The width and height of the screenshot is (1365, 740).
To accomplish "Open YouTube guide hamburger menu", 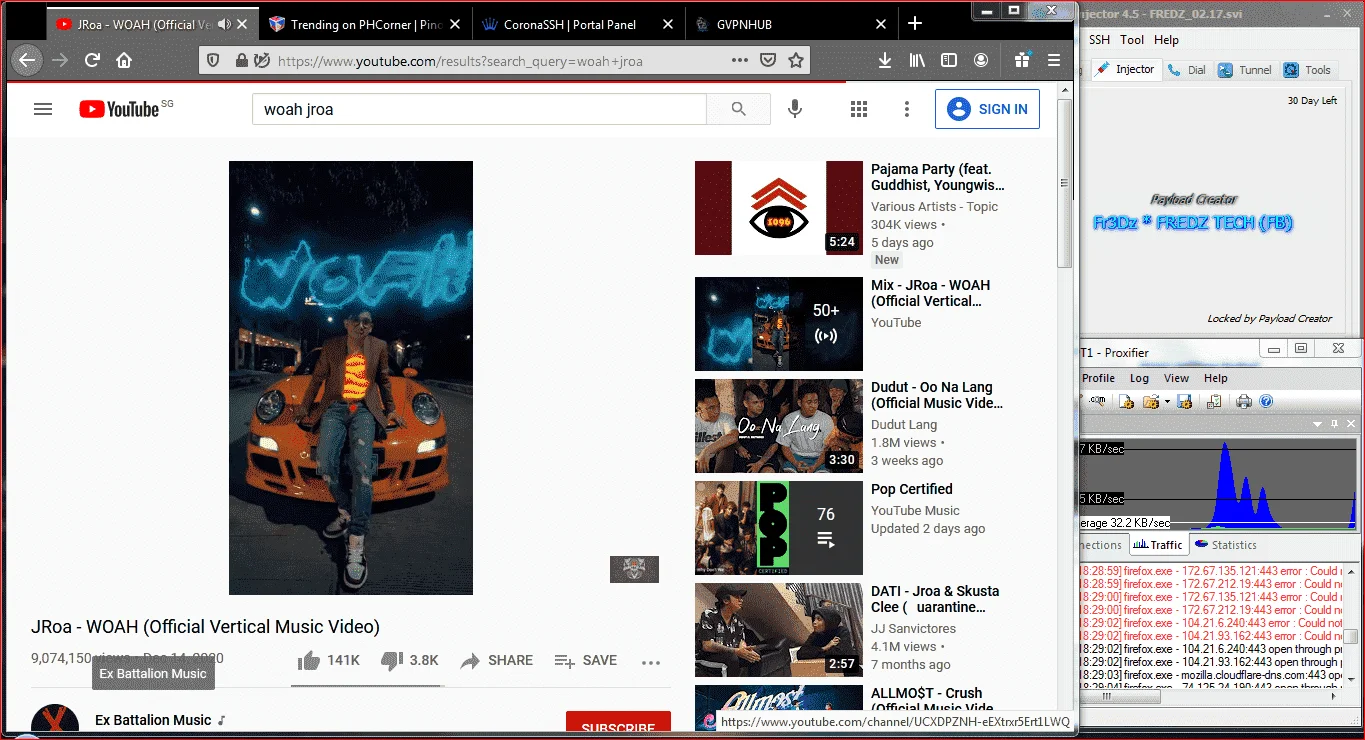I will (x=43, y=109).
